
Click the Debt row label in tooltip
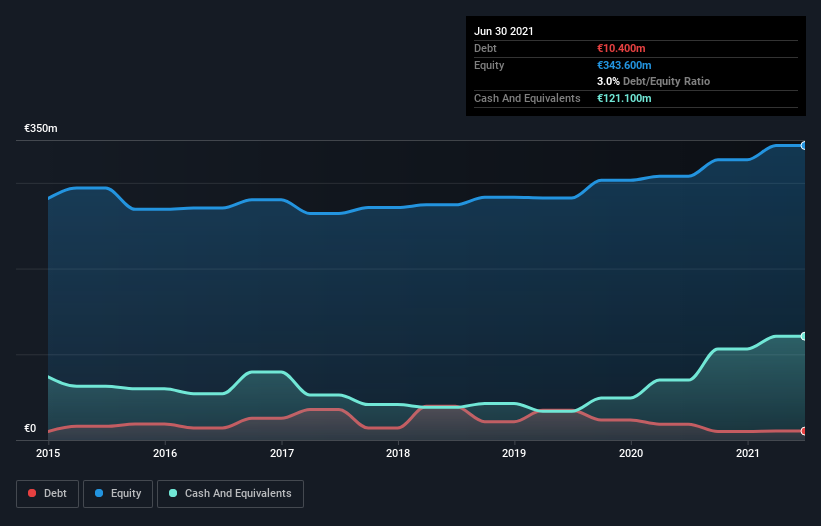pos(485,48)
